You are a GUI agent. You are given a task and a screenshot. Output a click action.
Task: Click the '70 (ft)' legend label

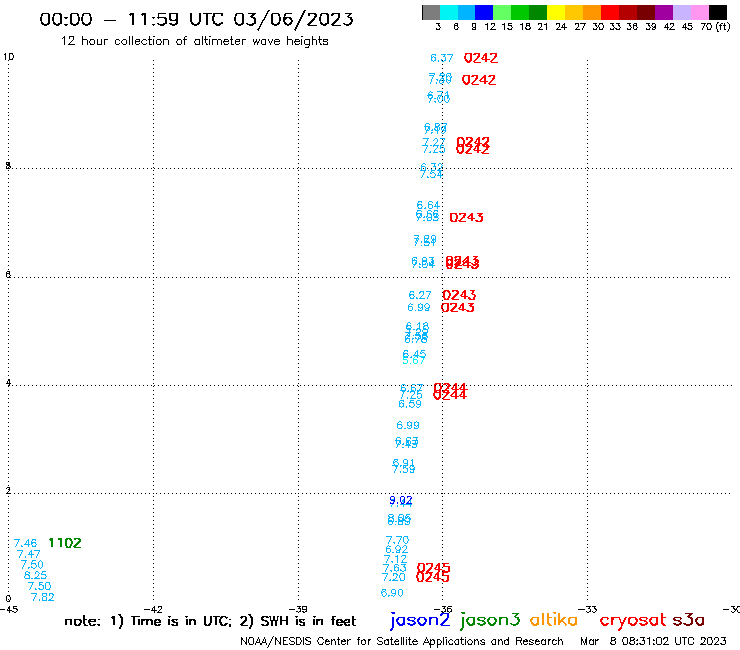point(715,26)
